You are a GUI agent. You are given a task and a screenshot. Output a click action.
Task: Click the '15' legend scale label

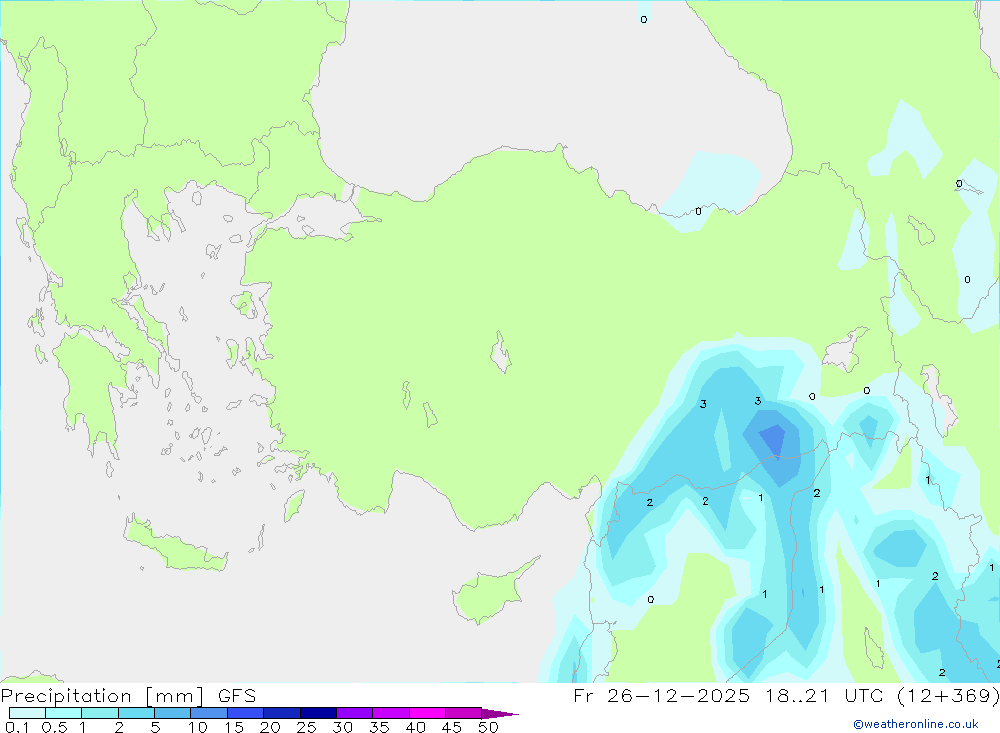pyautogui.click(x=234, y=727)
